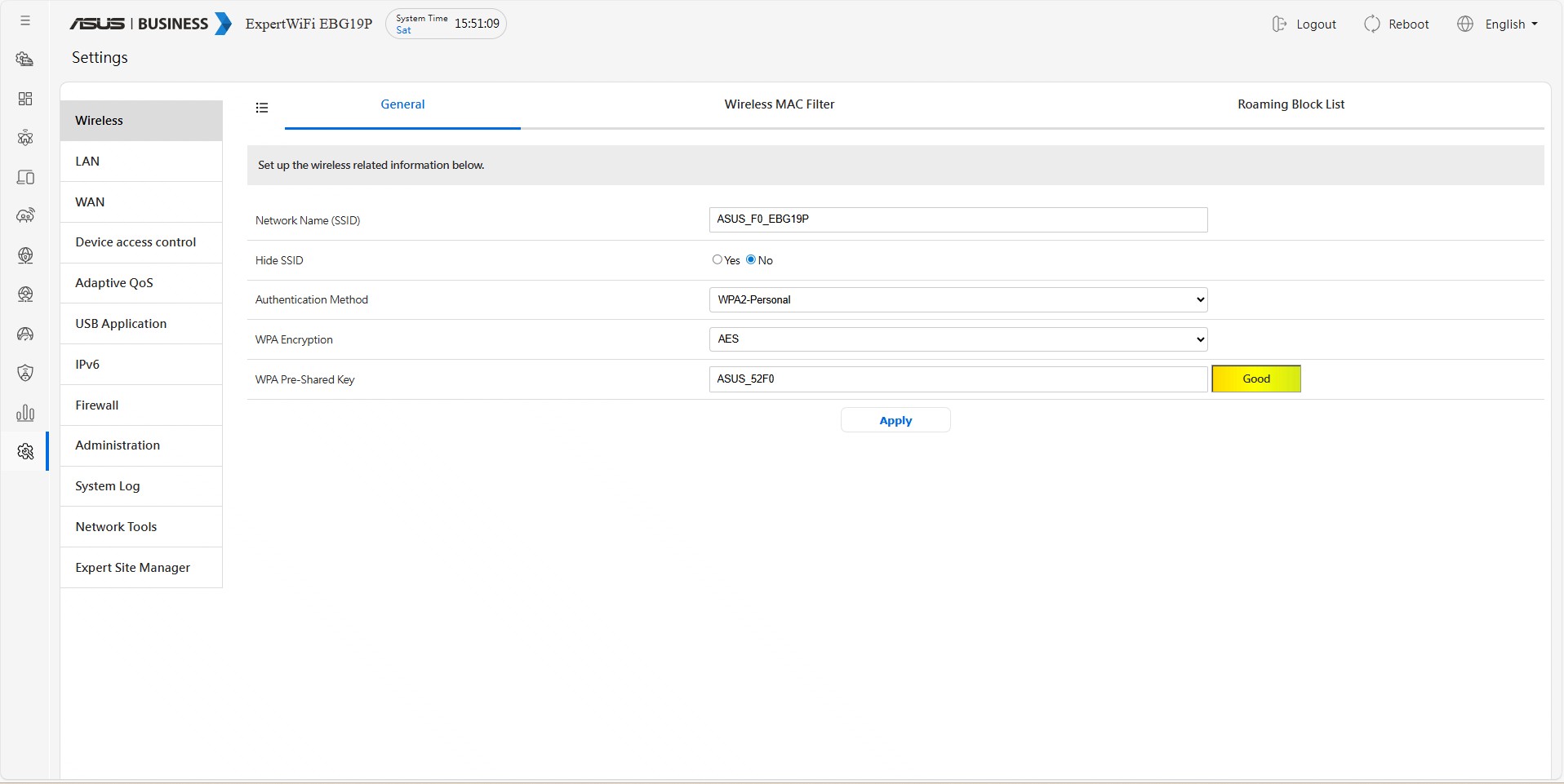
Task: Open the LAN settings section
Action: coord(141,162)
